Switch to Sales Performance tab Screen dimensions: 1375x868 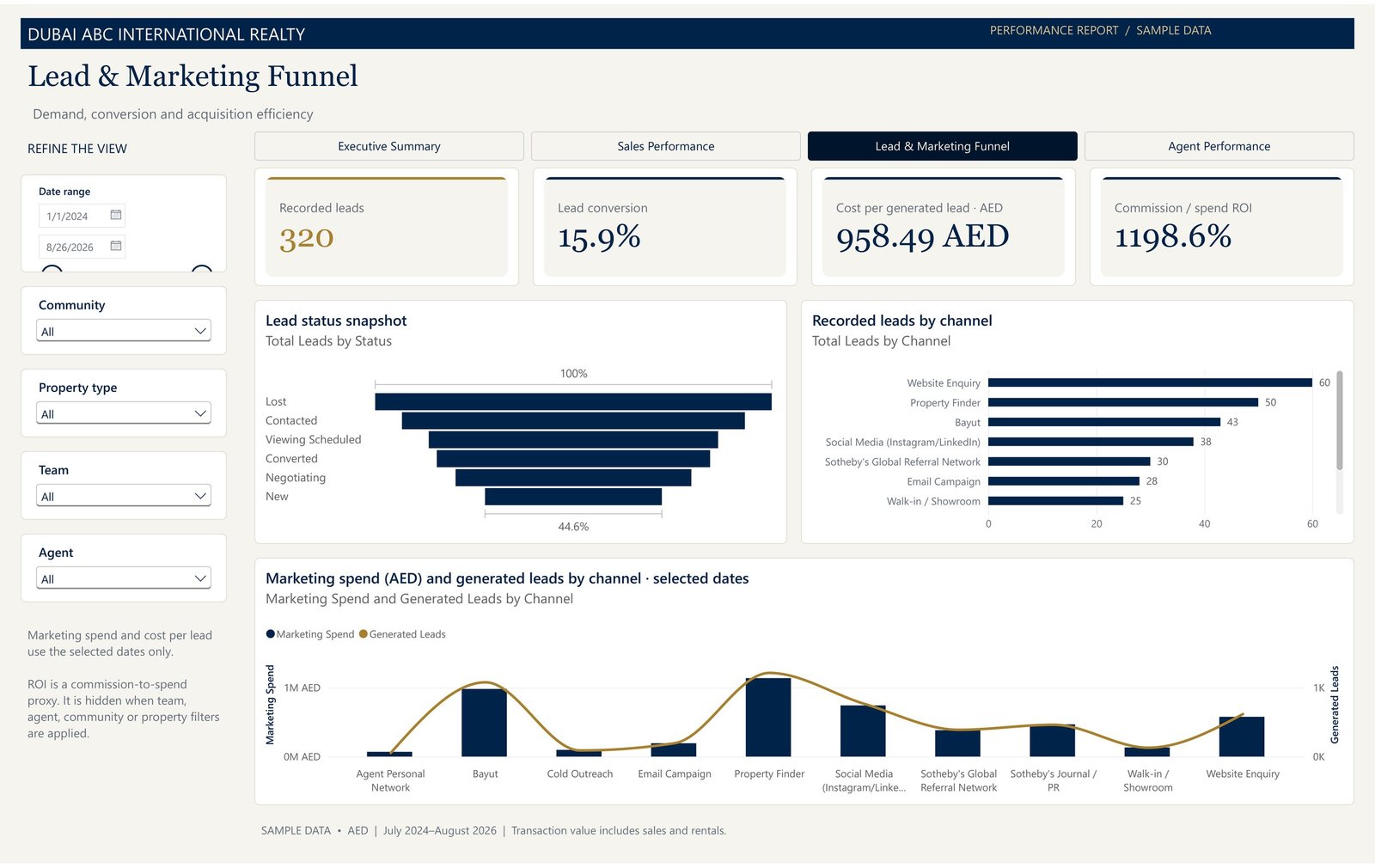666,146
